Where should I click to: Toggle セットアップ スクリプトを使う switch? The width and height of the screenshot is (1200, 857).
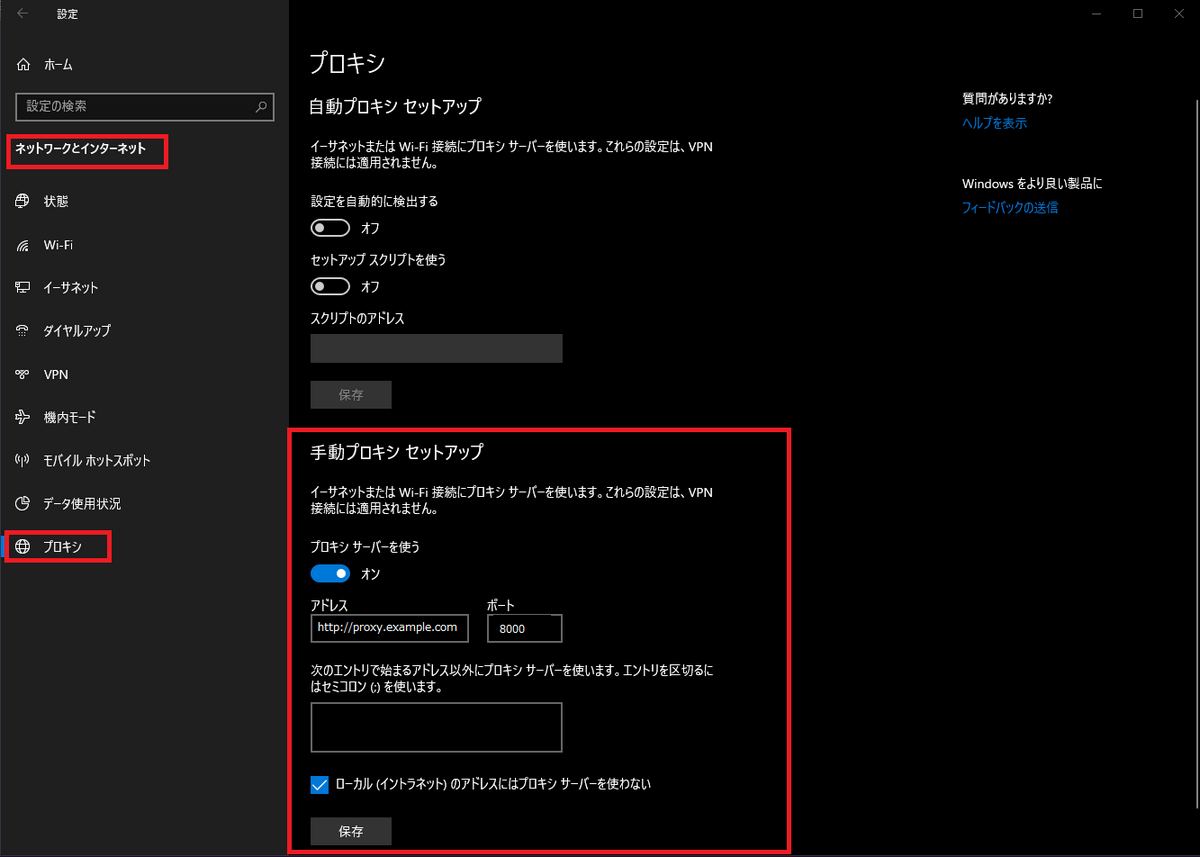330,287
